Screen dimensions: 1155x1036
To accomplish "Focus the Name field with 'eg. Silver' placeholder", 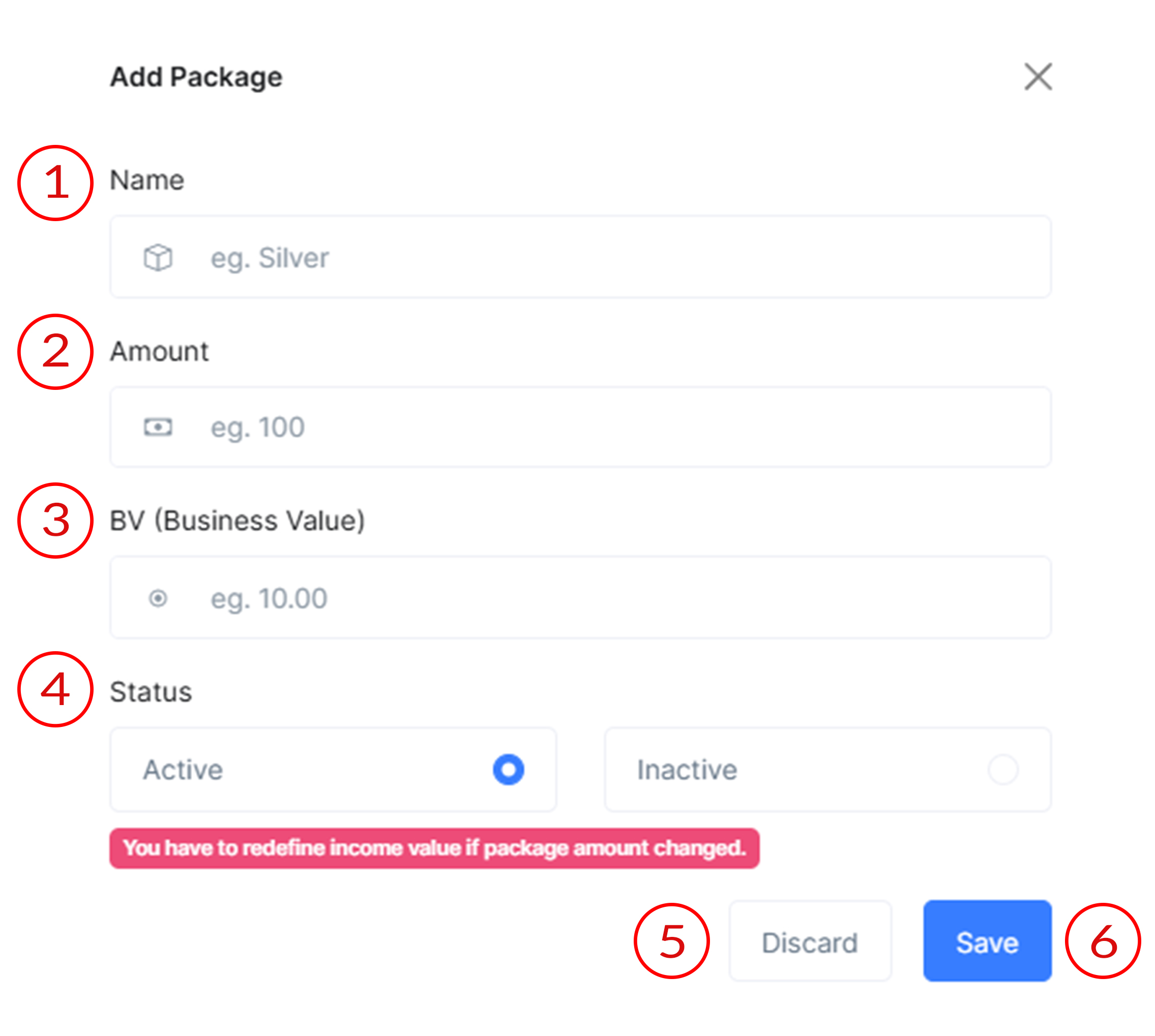I will click(598, 257).
